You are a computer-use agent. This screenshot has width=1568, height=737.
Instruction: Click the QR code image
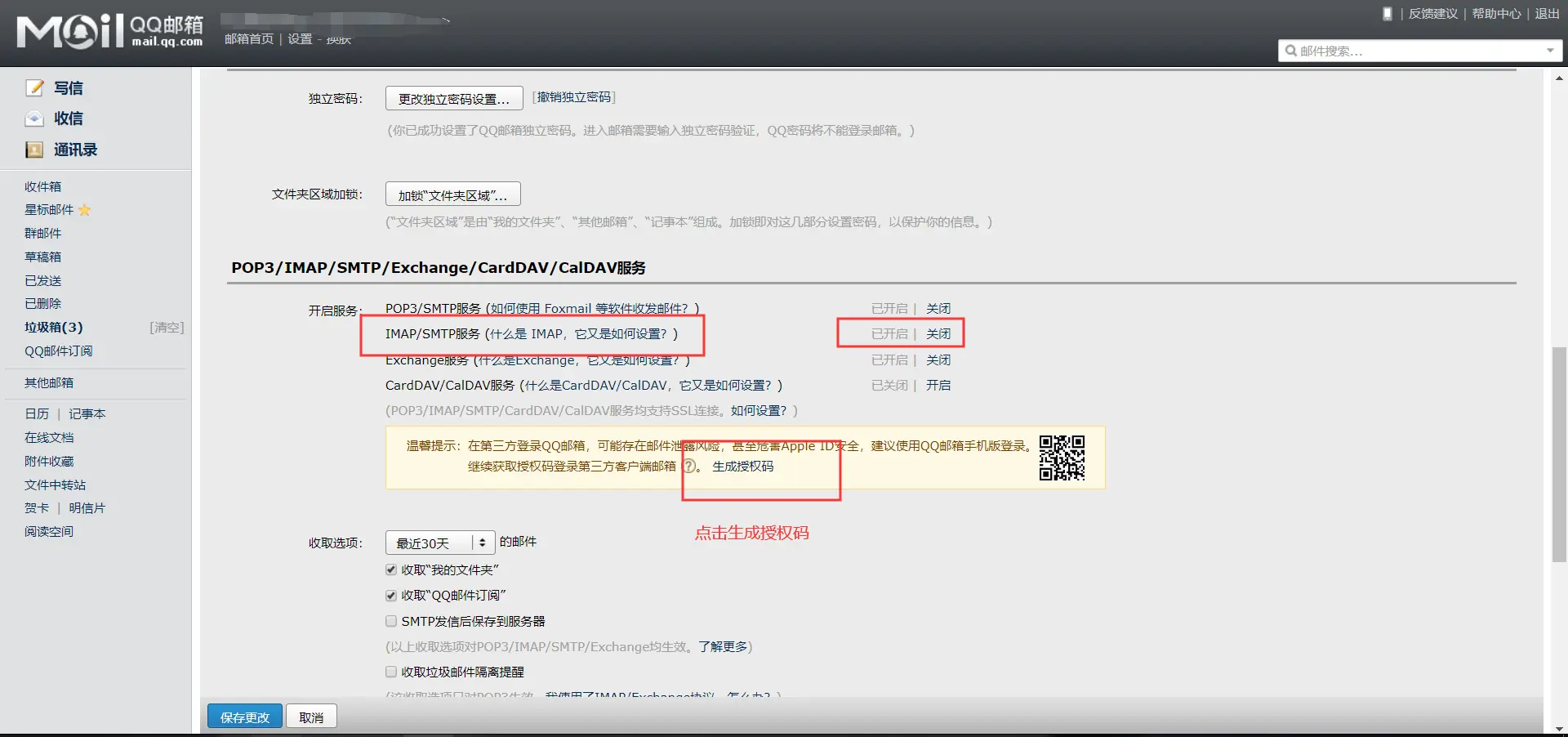point(1062,458)
